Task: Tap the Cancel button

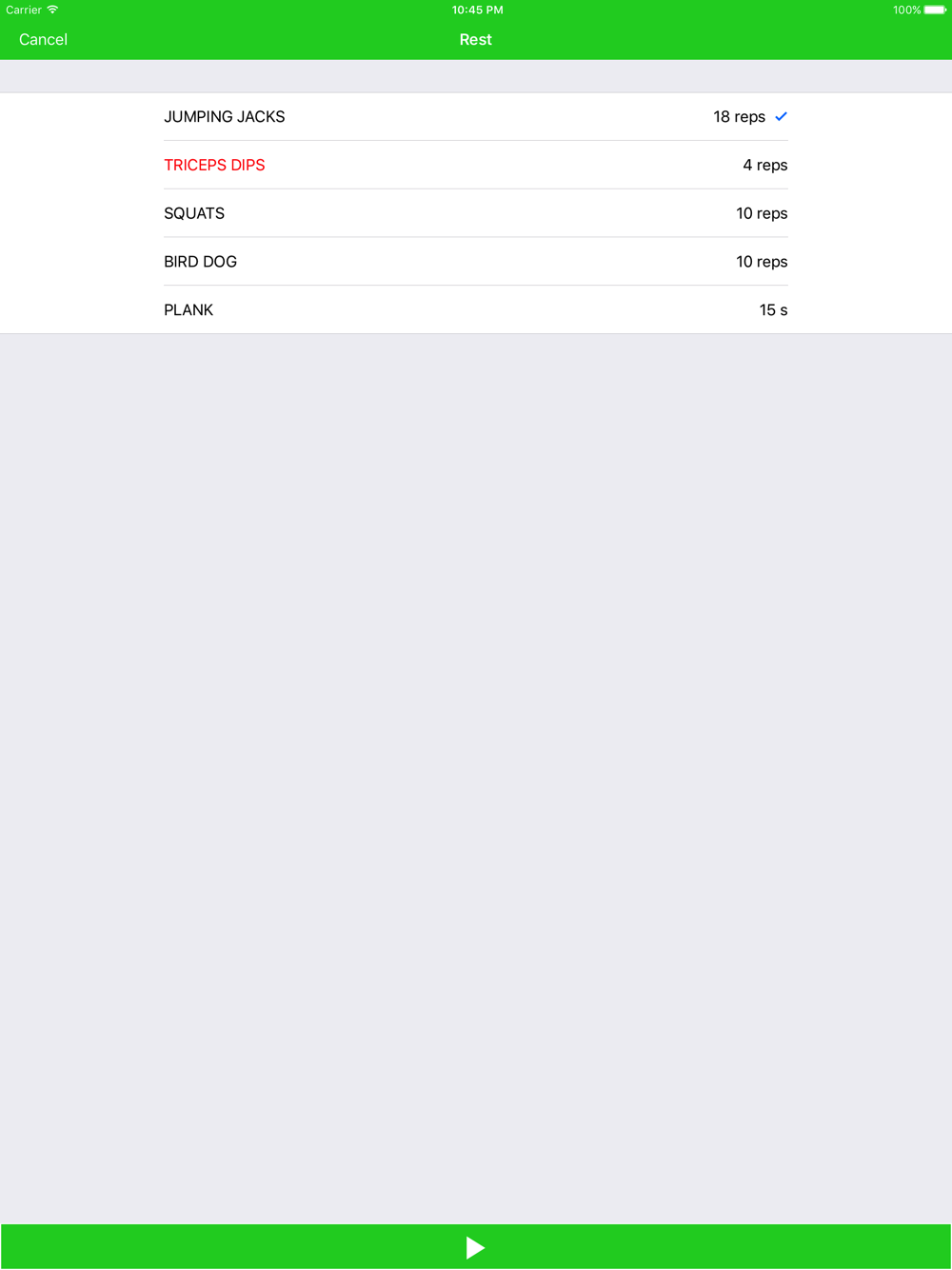Action: click(43, 39)
